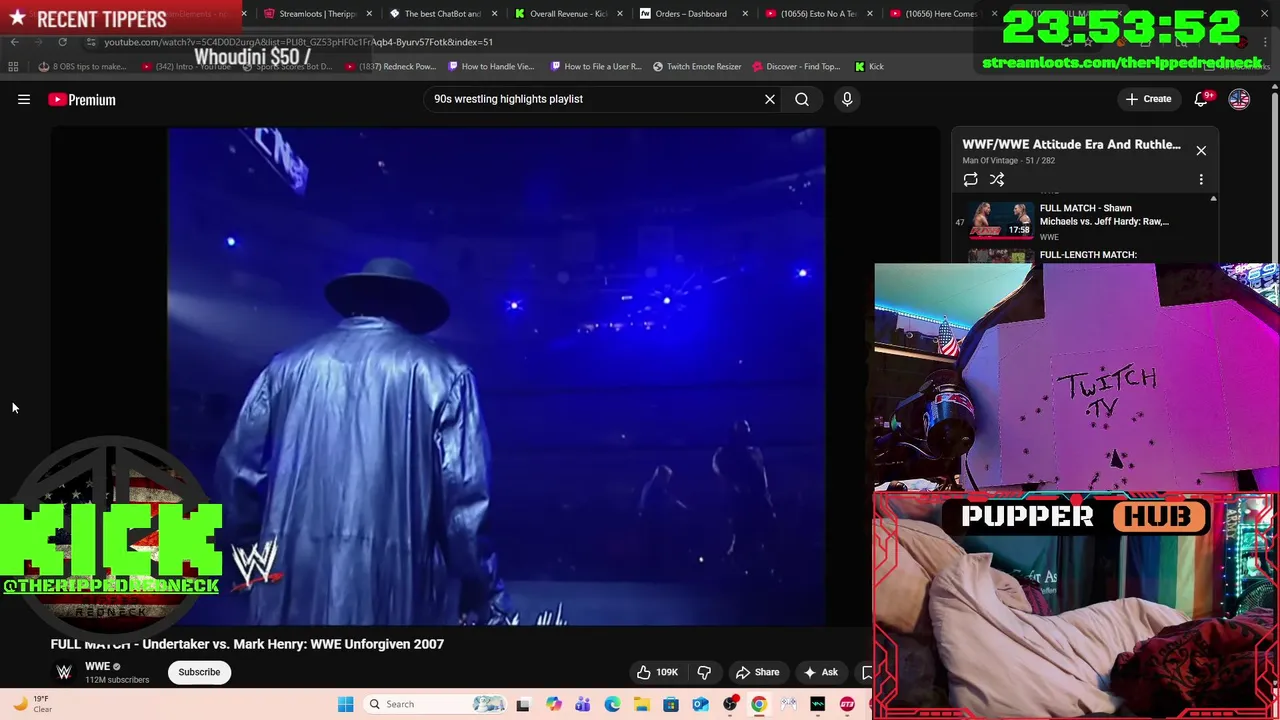This screenshot has height=720, width=1280.
Task: Toggle shuffle playlist
Action: 997,179
